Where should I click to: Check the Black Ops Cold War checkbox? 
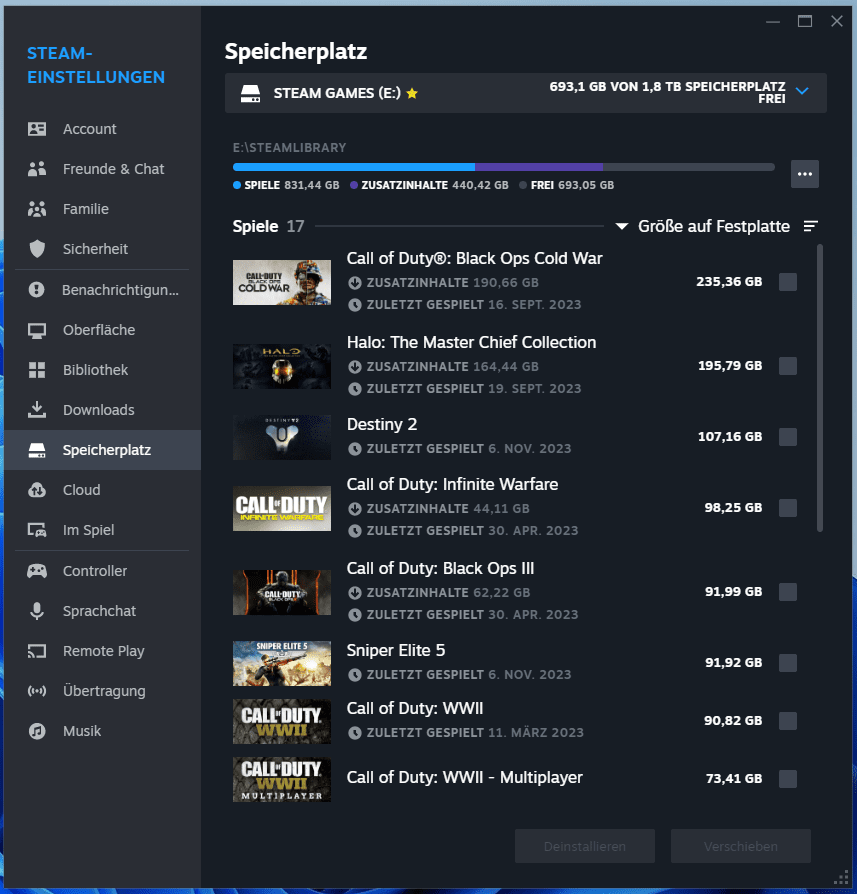coord(787,282)
